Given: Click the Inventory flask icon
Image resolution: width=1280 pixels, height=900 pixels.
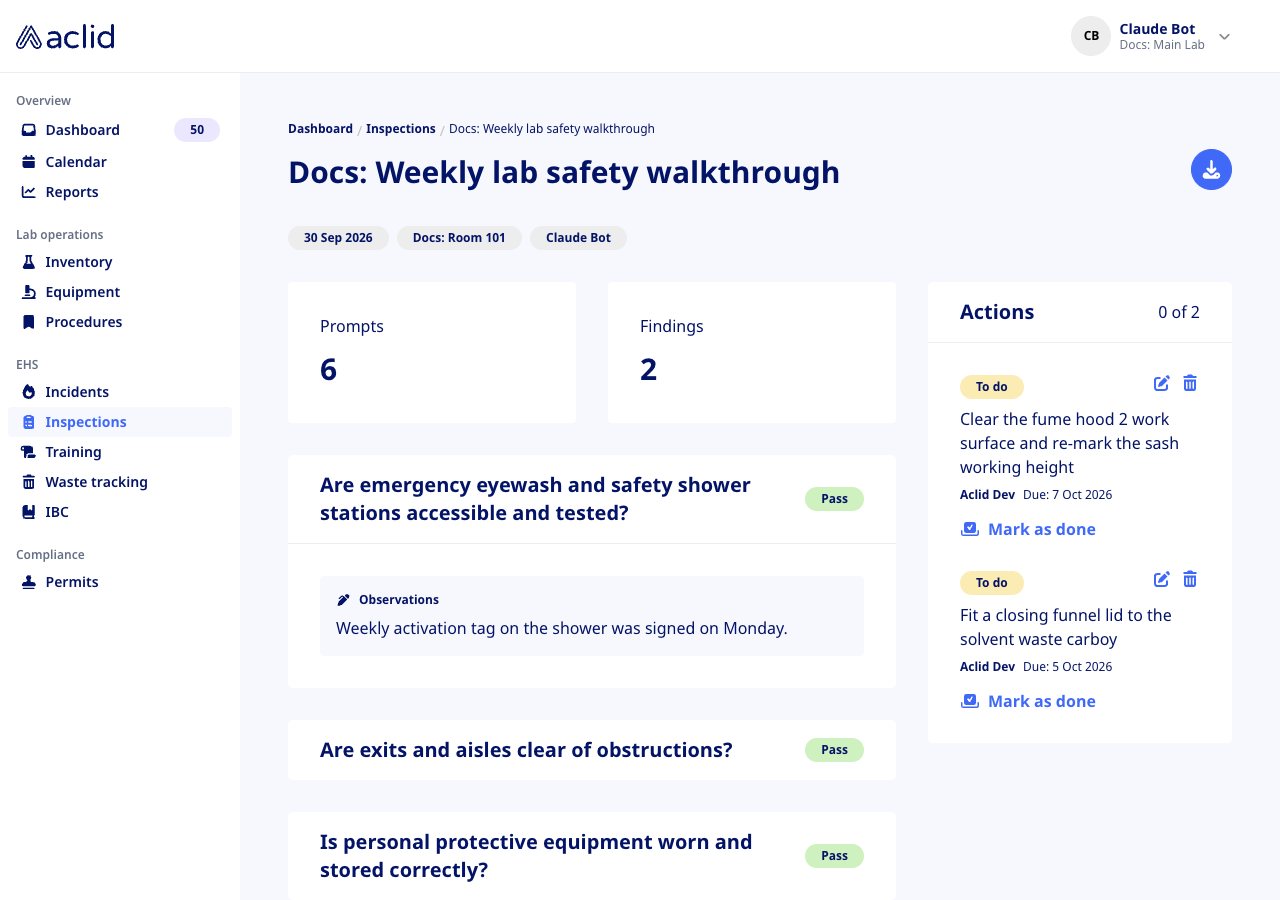Looking at the screenshot, I should coord(29,262).
